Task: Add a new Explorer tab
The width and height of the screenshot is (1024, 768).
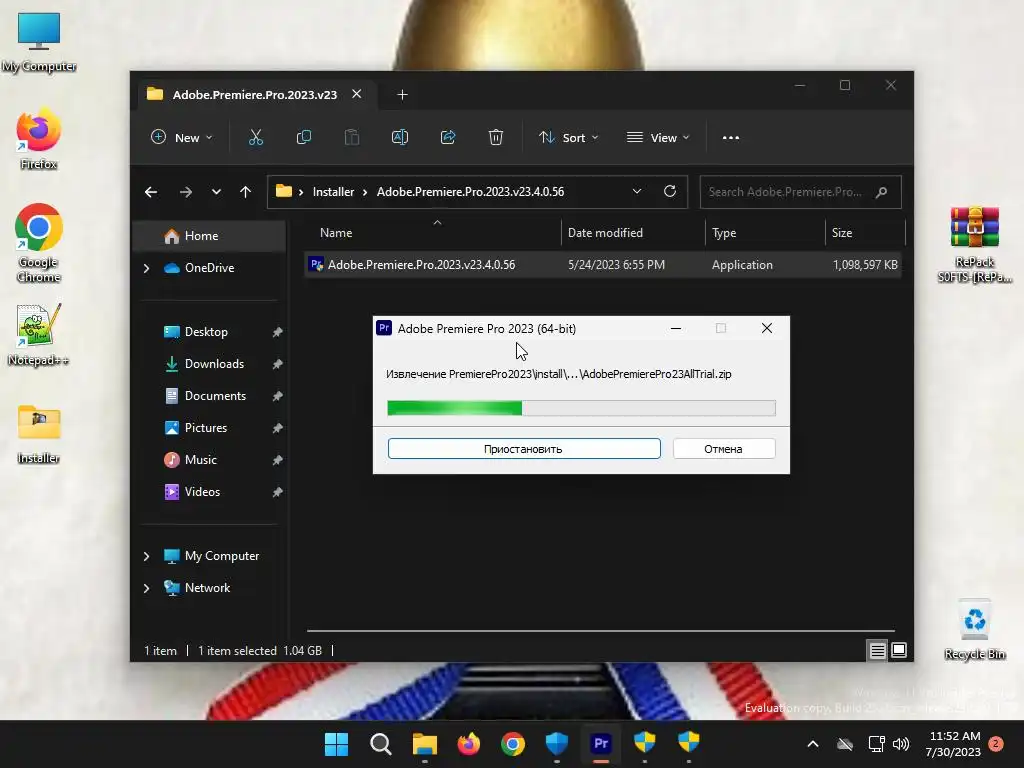Action: point(402,95)
